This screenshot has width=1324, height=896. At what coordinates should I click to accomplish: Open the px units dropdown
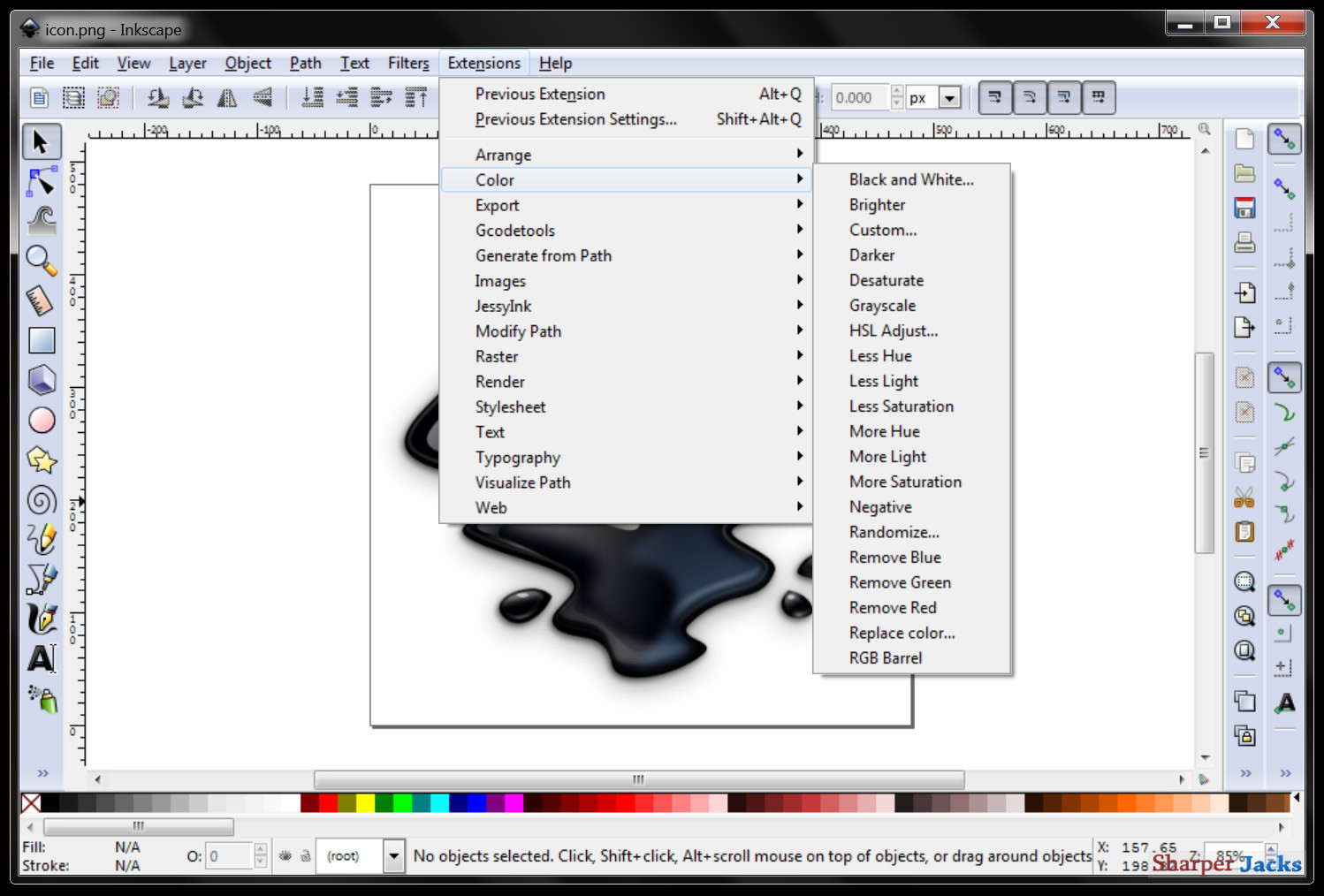pos(951,97)
